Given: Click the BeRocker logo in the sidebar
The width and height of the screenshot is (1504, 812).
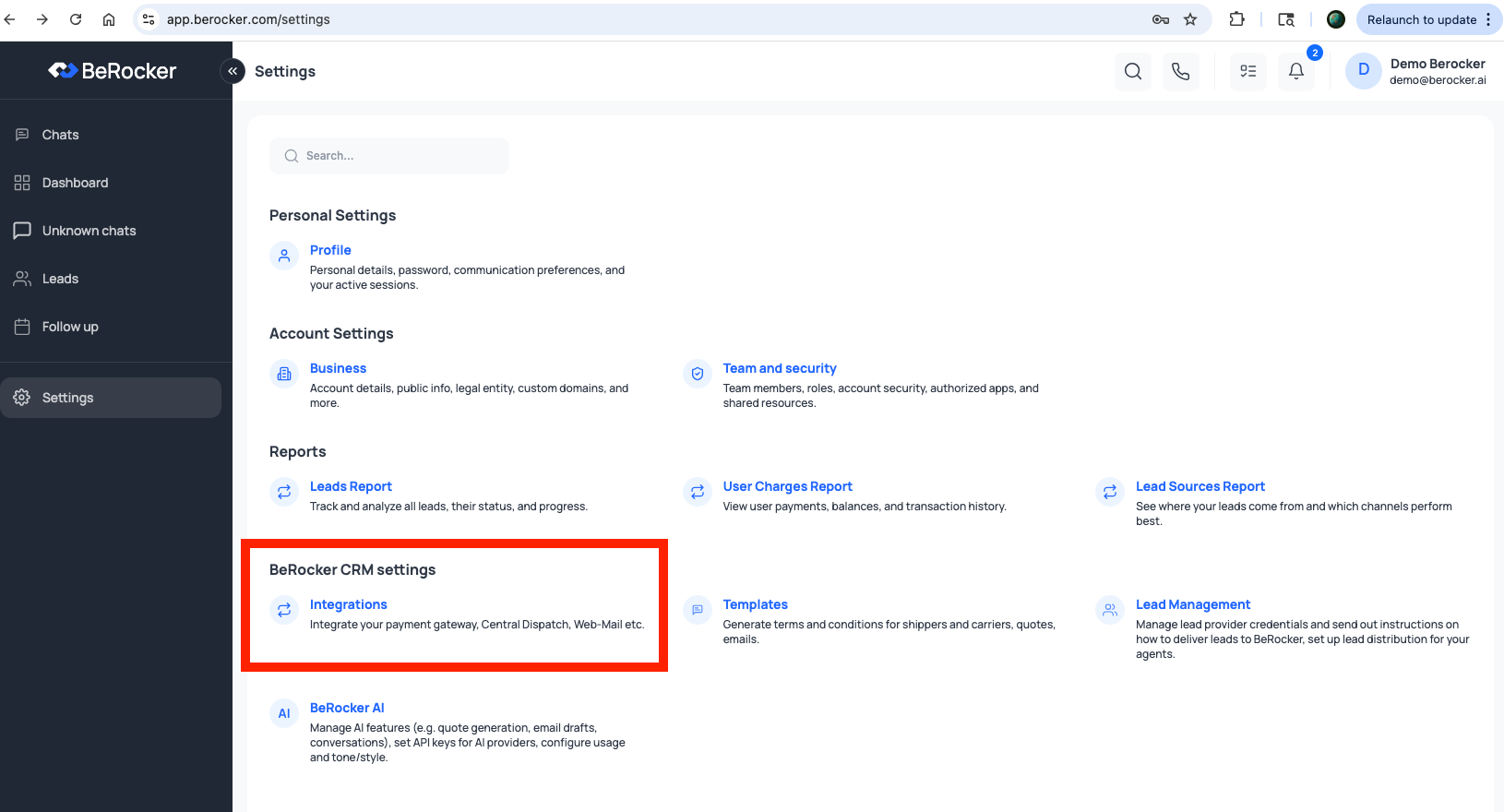Looking at the screenshot, I should pyautogui.click(x=112, y=71).
